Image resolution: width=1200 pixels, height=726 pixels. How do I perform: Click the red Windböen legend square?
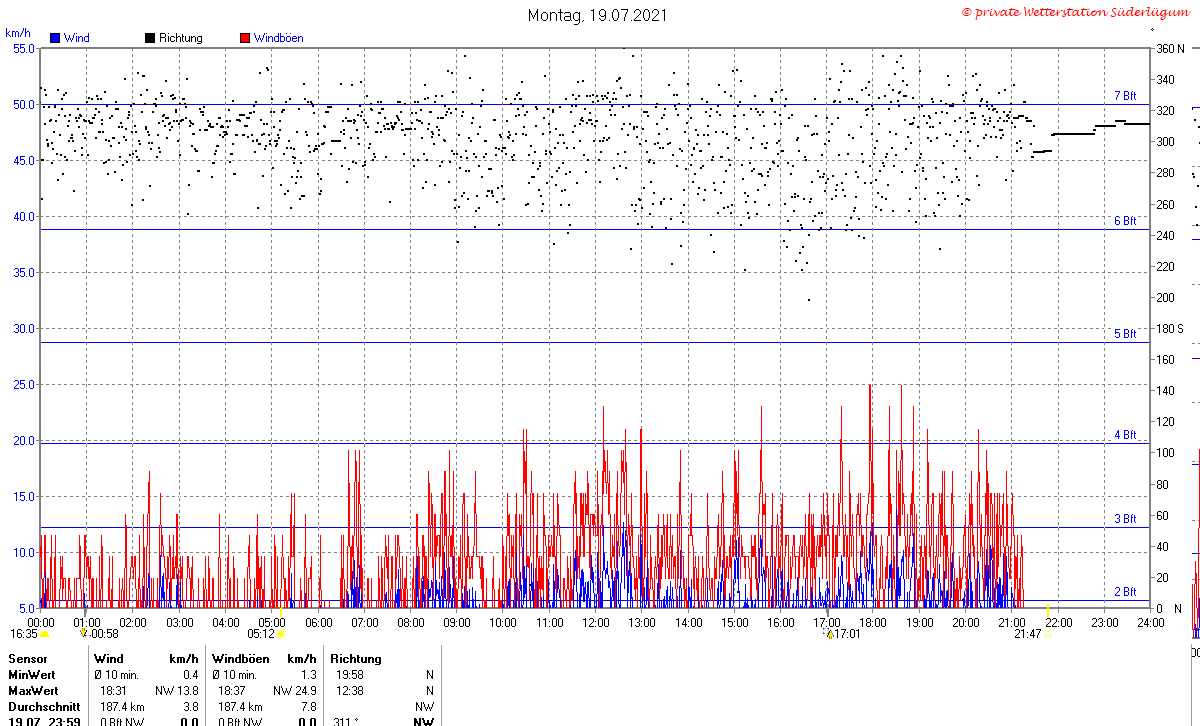coord(245,38)
